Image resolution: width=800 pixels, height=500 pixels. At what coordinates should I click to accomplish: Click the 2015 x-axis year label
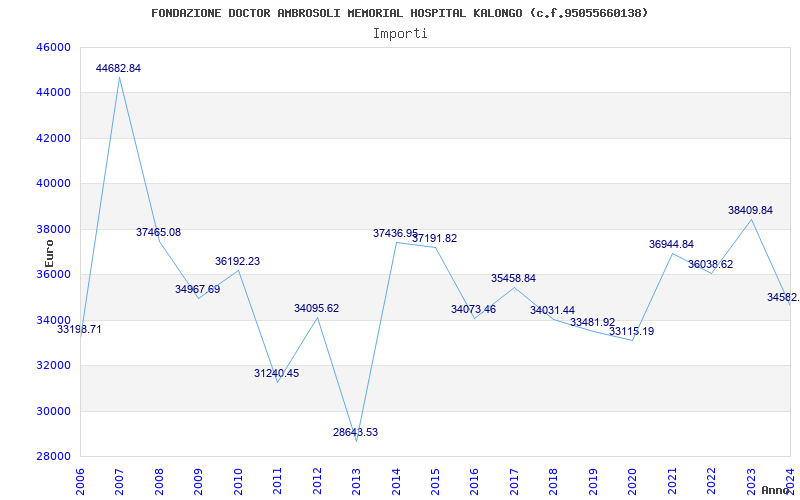tap(435, 482)
